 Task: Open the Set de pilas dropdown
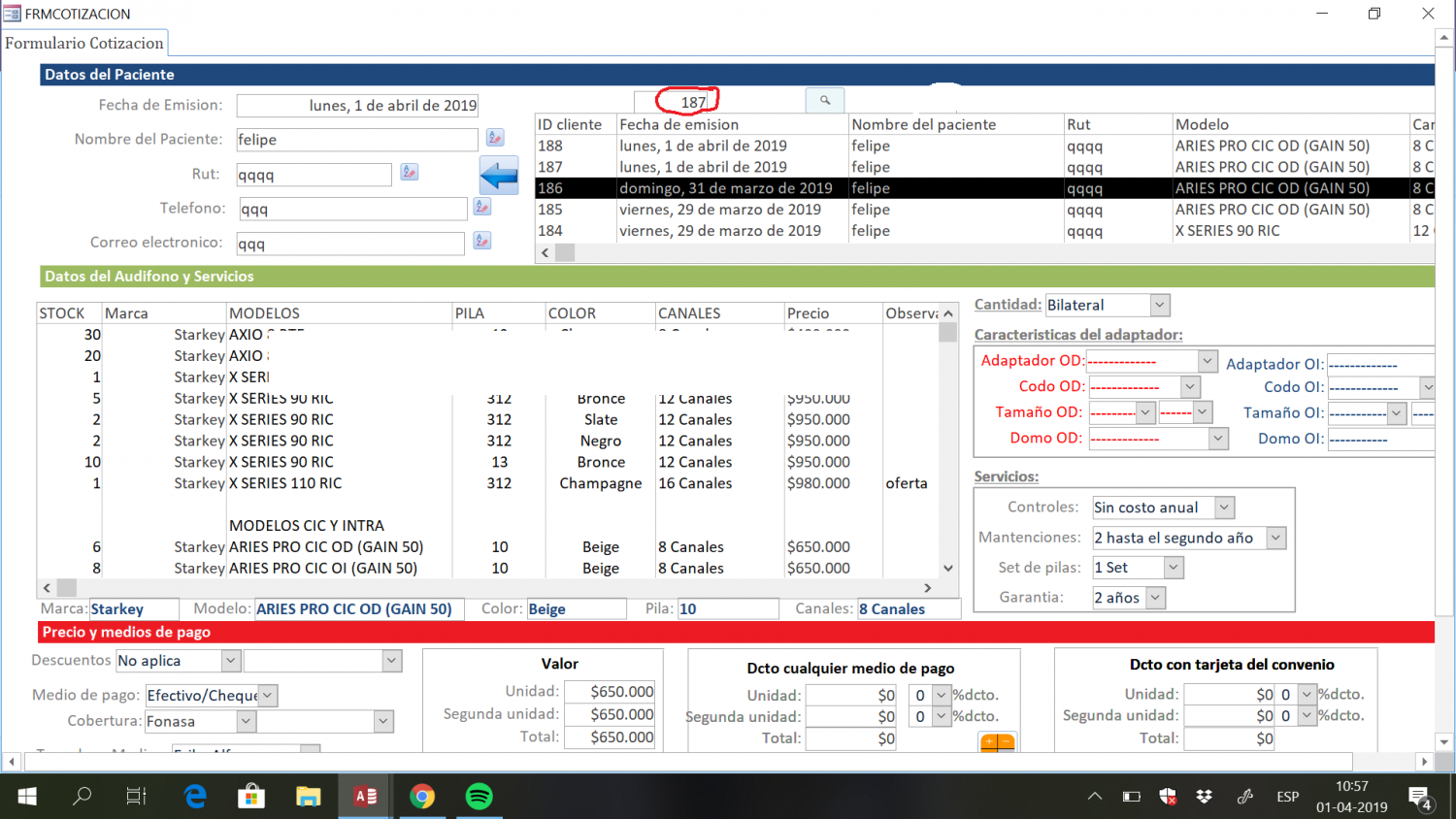(x=1174, y=568)
